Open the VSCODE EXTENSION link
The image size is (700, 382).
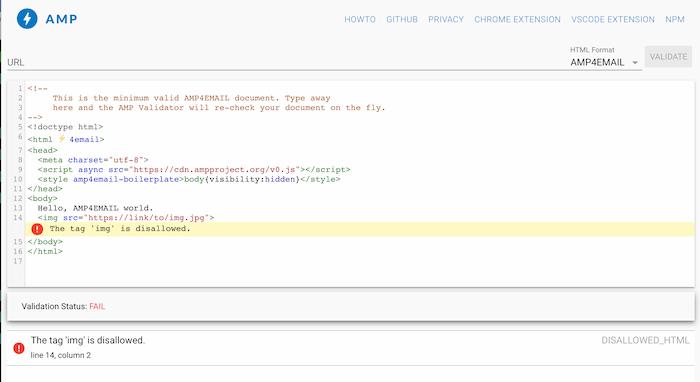point(613,20)
